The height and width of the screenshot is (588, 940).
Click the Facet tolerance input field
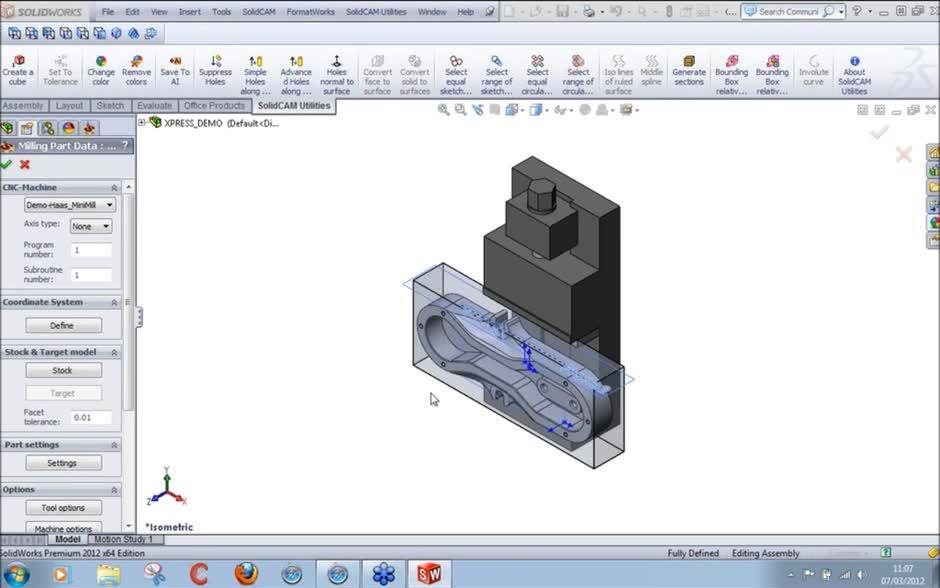[x=91, y=417]
